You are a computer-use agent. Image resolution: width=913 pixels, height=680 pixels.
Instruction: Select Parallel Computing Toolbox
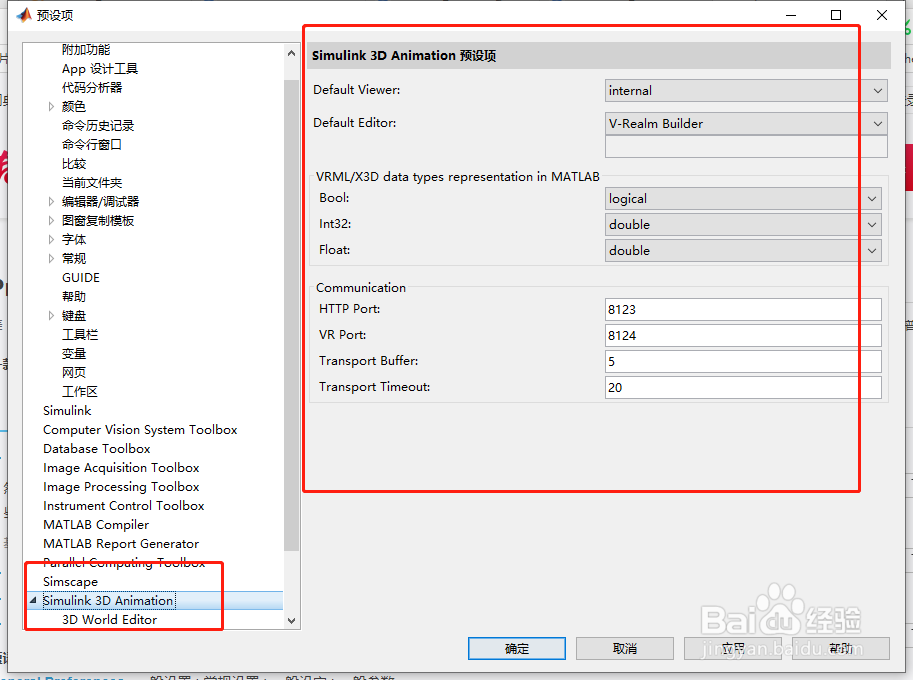[124, 563]
